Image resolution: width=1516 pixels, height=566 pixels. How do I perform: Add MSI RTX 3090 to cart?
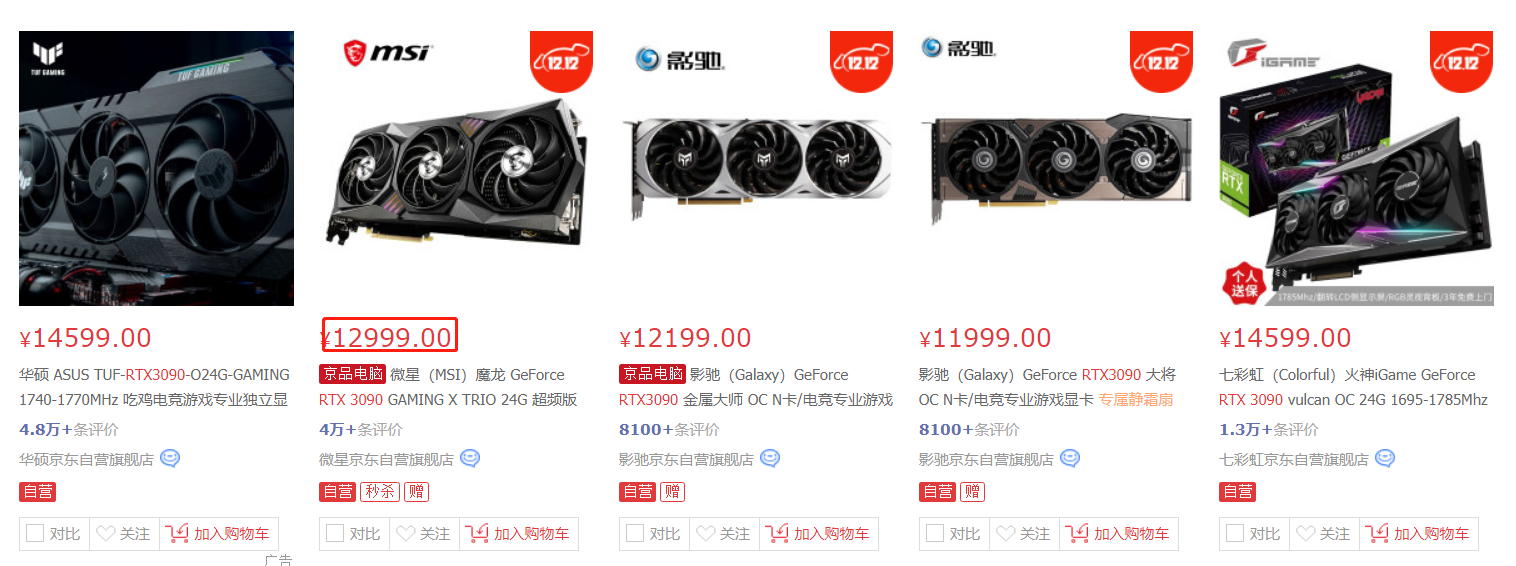518,534
